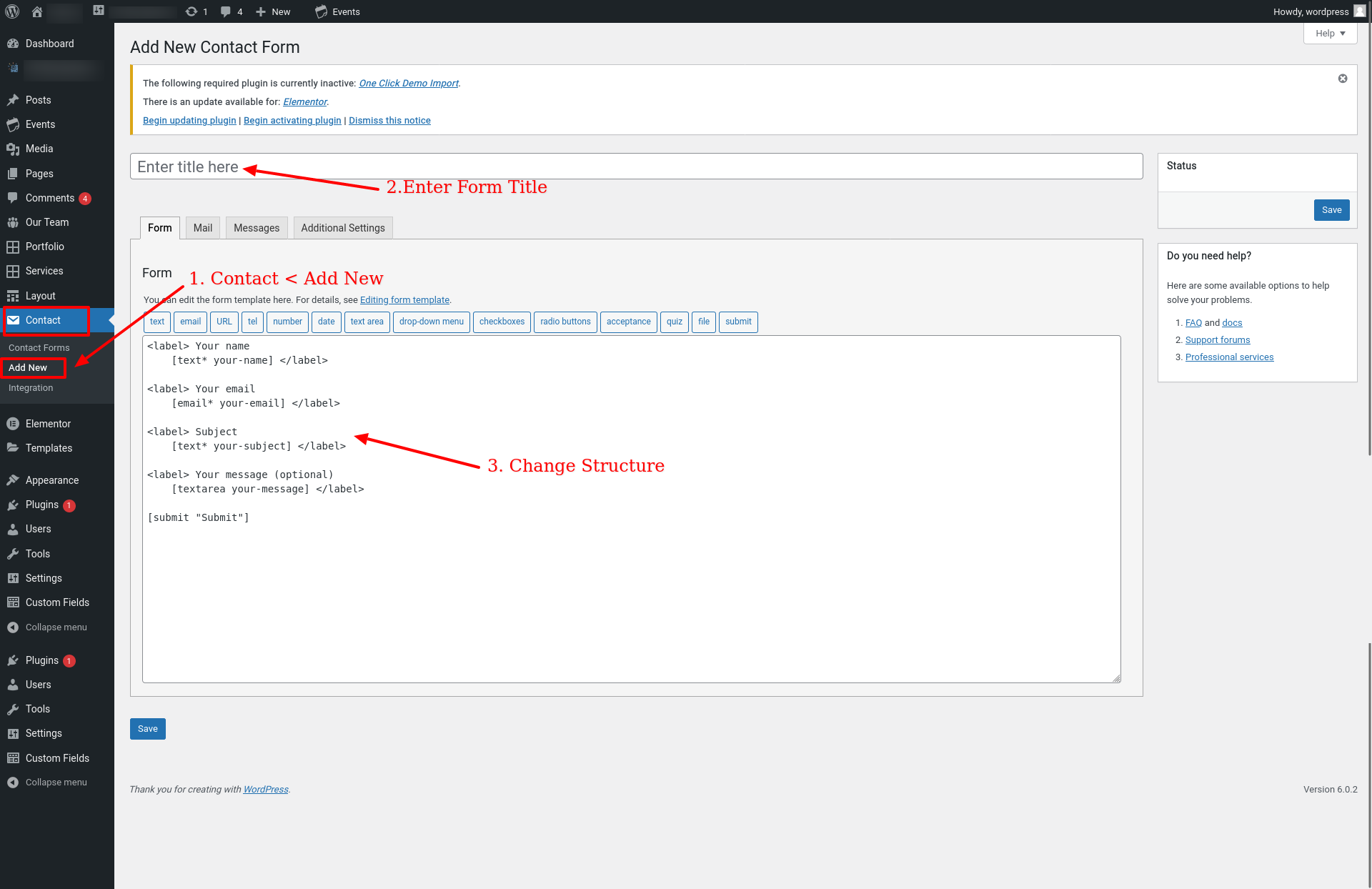Click the Layout icon in sidebar
1372x889 pixels.
tap(13, 296)
